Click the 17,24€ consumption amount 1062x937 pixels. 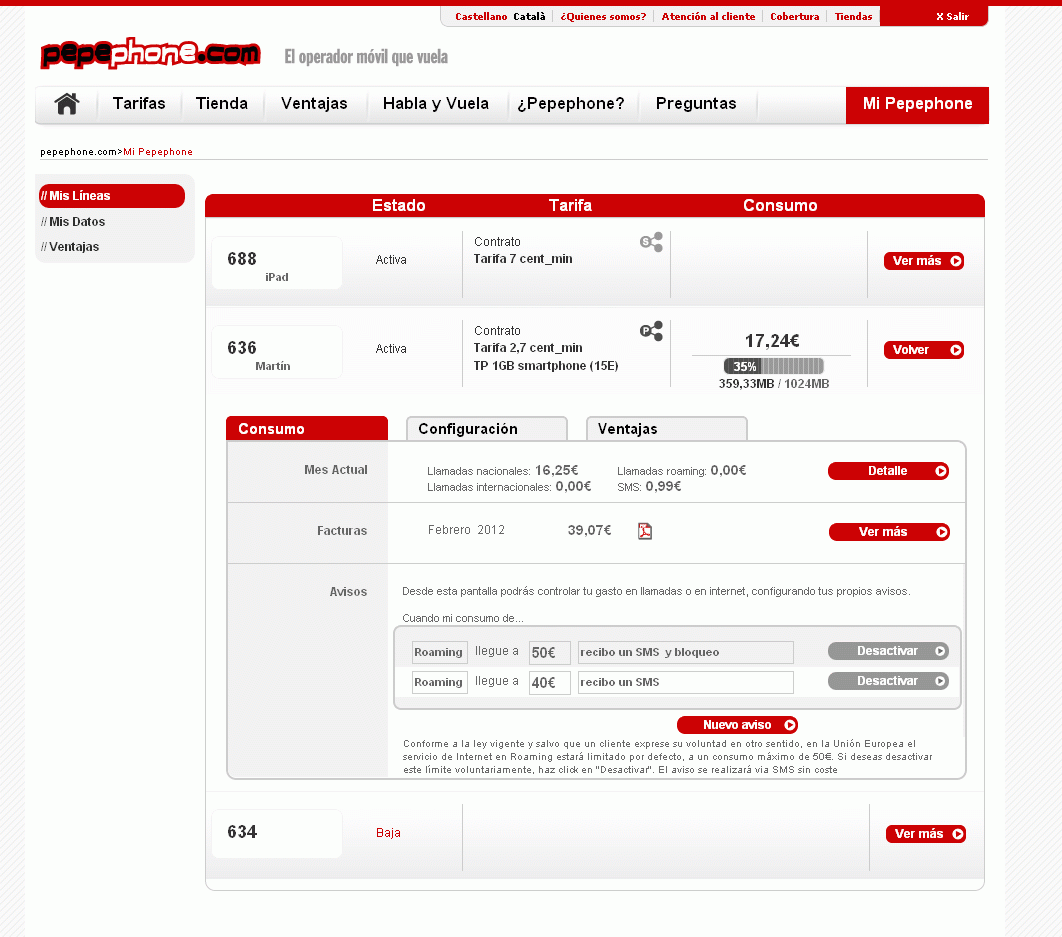tap(772, 341)
